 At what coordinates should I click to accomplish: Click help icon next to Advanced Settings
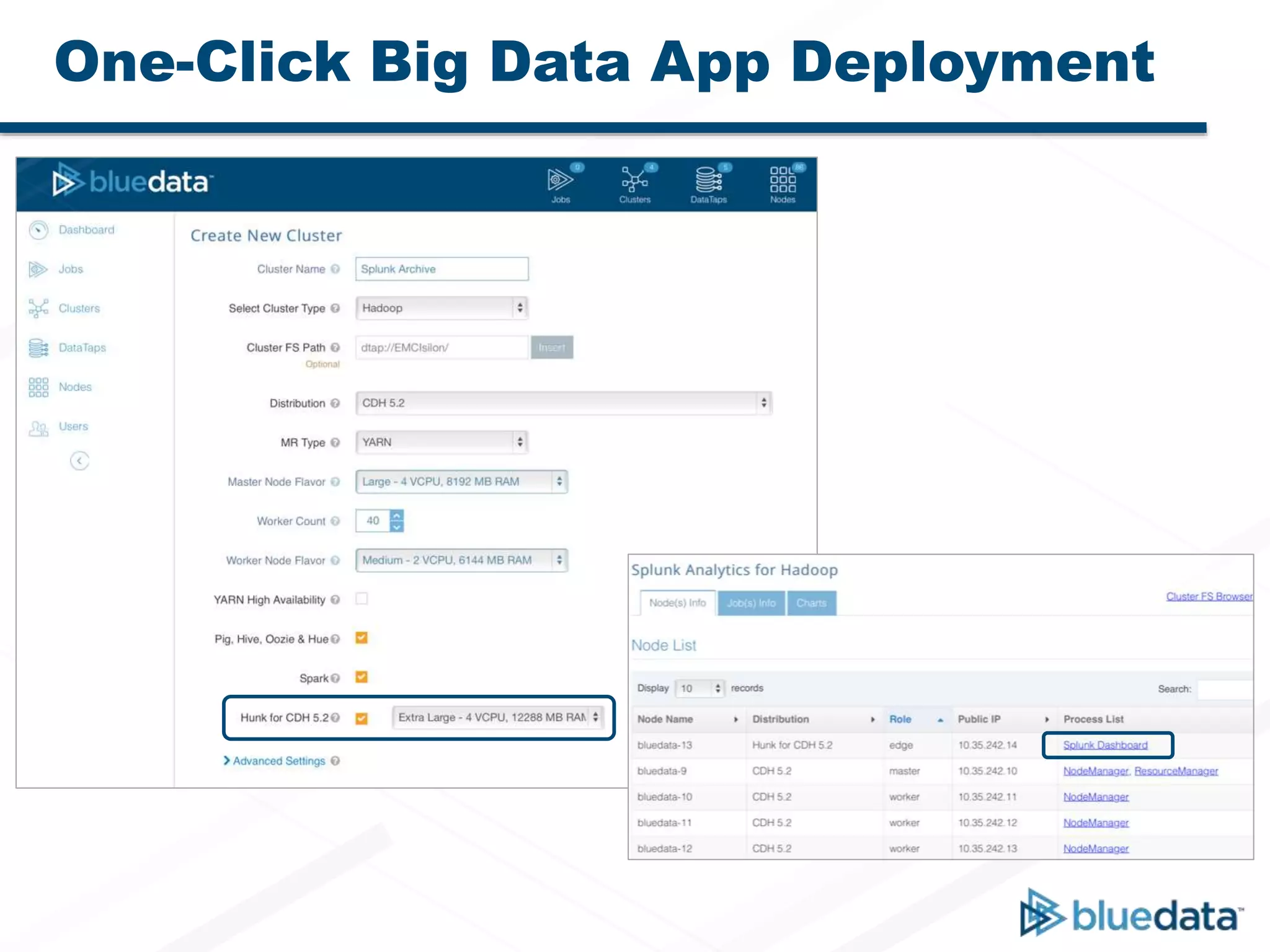[335, 761]
